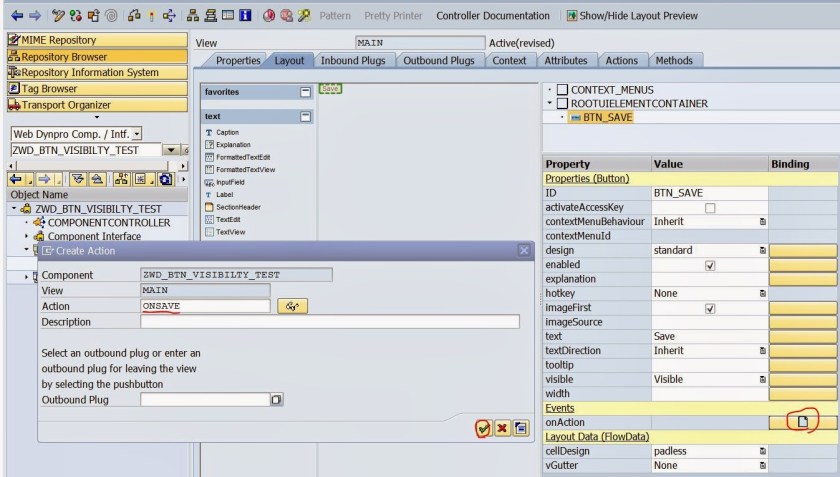Image resolution: width=840 pixels, height=477 pixels.
Task: Open the ZWD_BTN_VISIBILTY_TEST object name history dropdown
Action: pos(171,150)
